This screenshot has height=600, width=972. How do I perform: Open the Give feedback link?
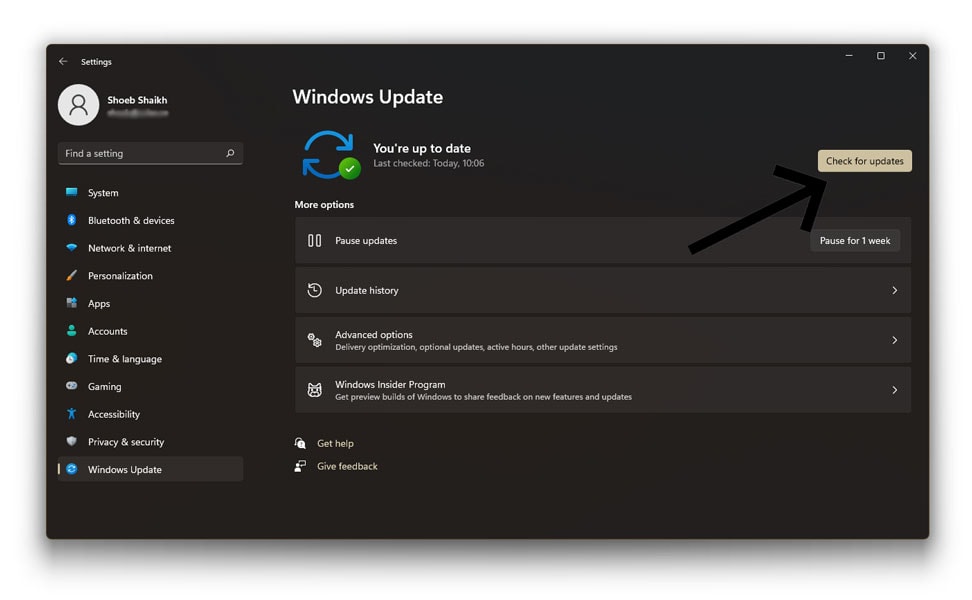click(347, 466)
